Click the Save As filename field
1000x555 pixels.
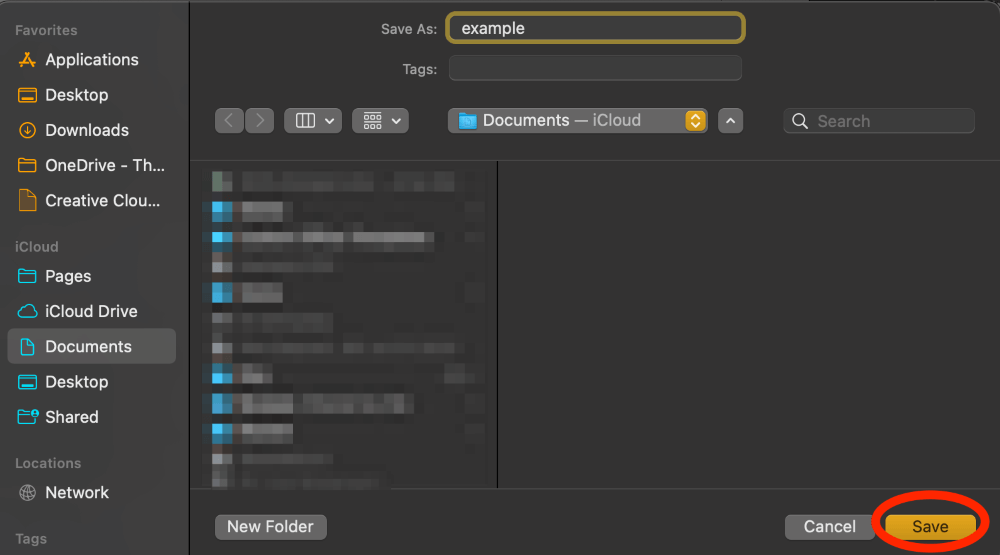click(x=596, y=28)
